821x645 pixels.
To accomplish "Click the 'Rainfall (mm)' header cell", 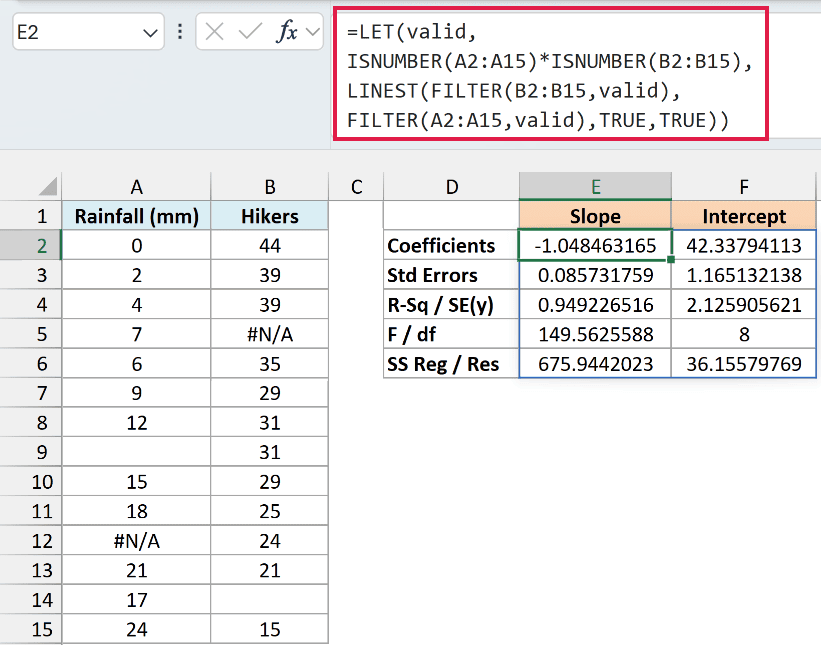I will click(136, 216).
